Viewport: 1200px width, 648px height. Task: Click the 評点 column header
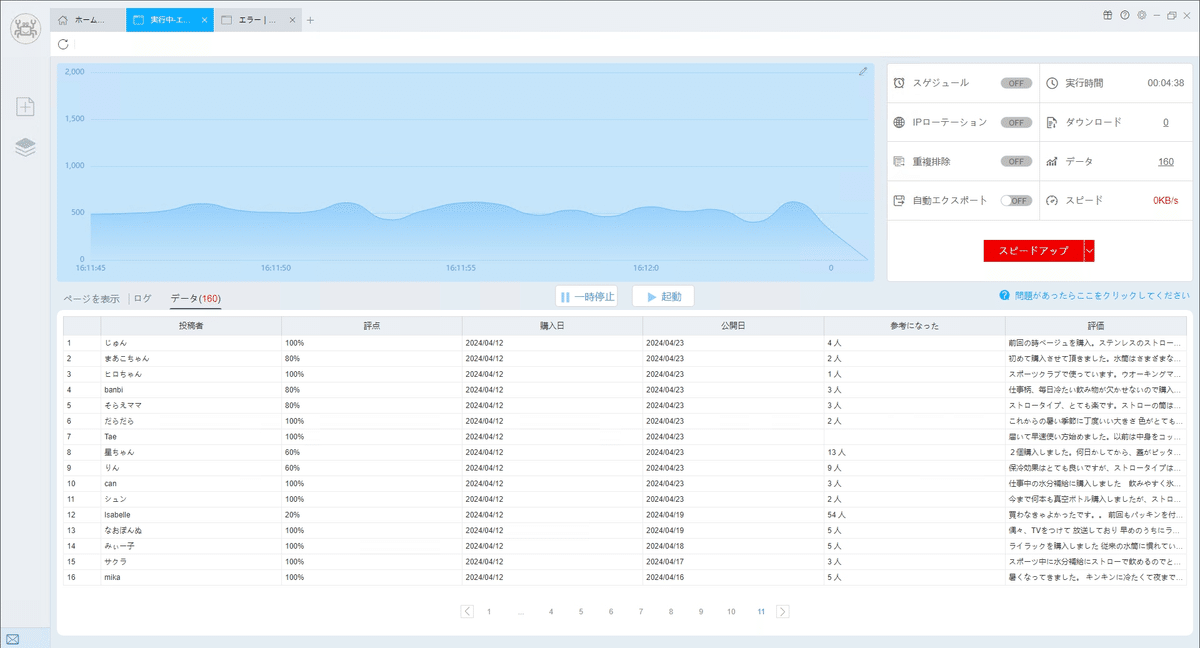click(372, 326)
